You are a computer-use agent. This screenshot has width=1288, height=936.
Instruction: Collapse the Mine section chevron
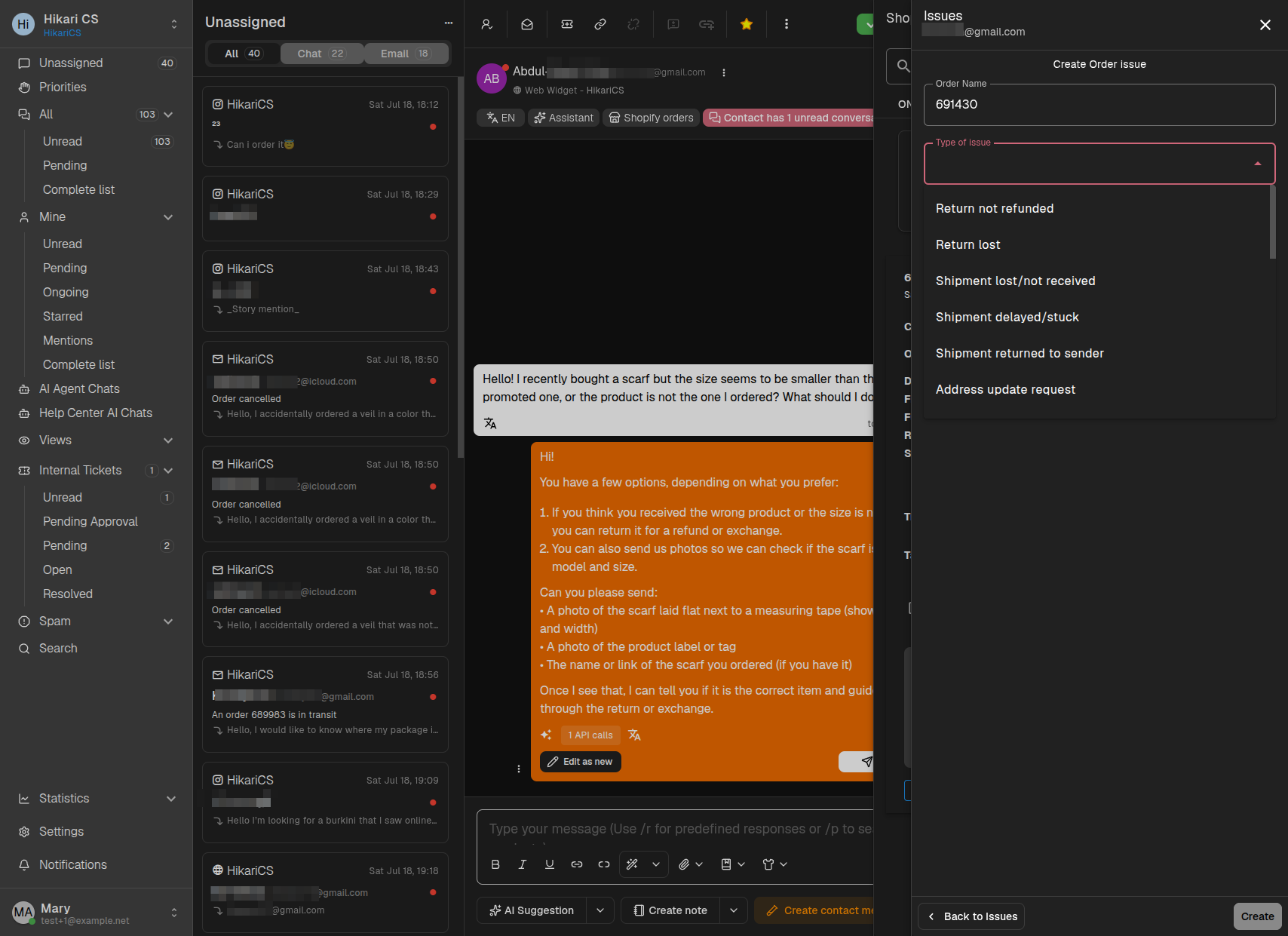168,217
